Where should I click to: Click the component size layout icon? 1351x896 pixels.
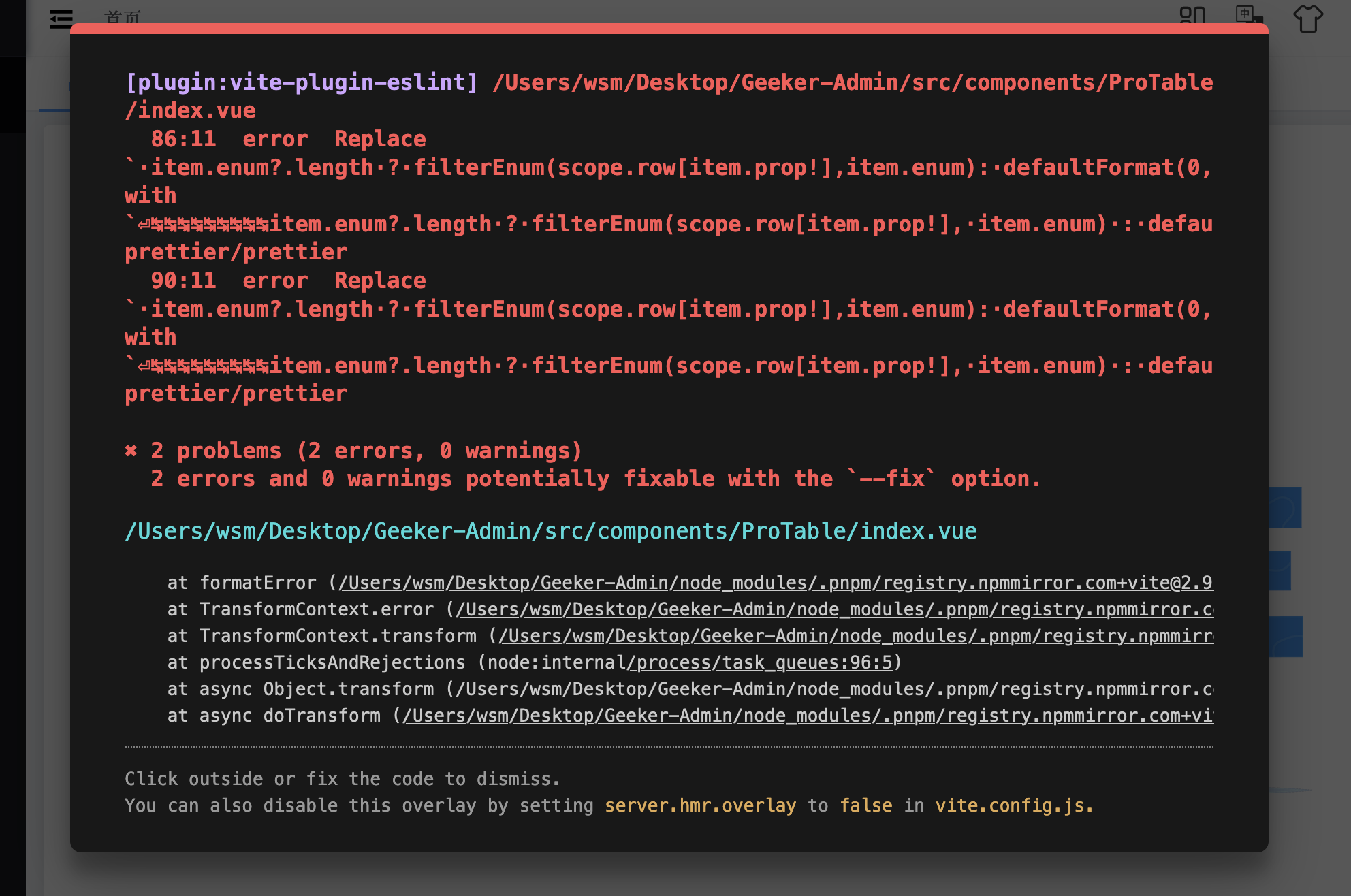(1191, 15)
